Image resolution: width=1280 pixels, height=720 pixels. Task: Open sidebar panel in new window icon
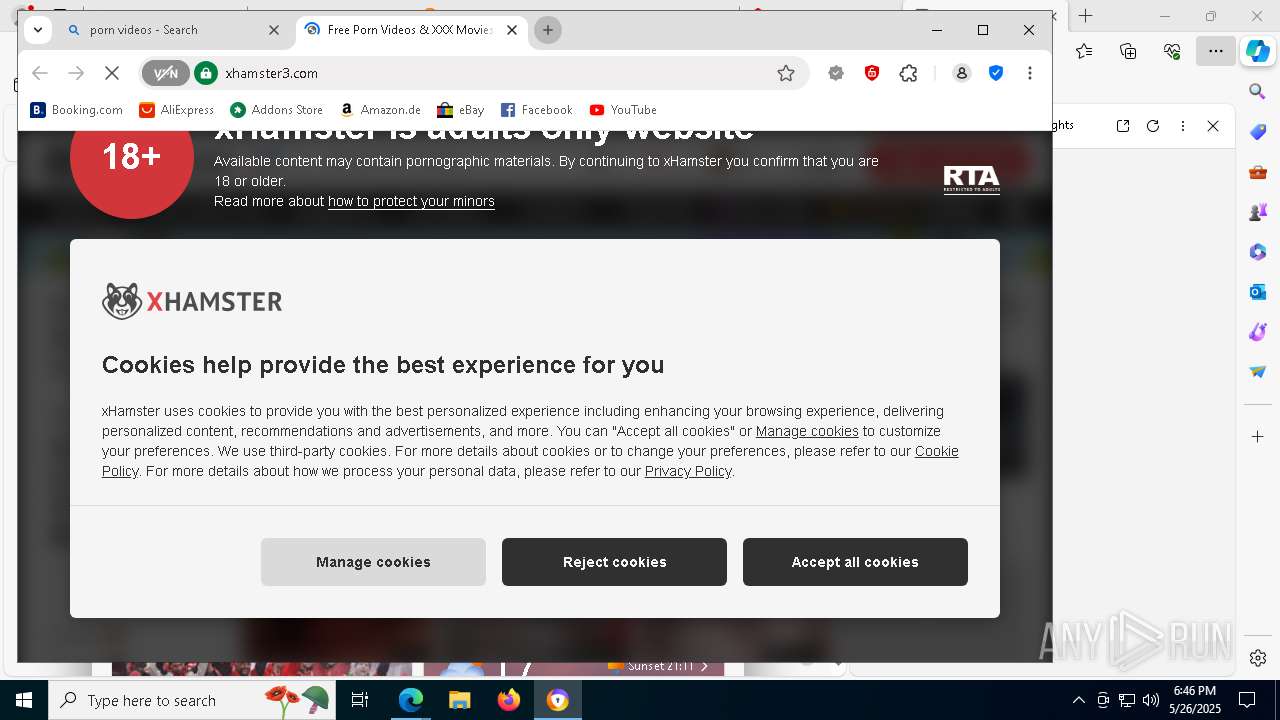[1123, 126]
